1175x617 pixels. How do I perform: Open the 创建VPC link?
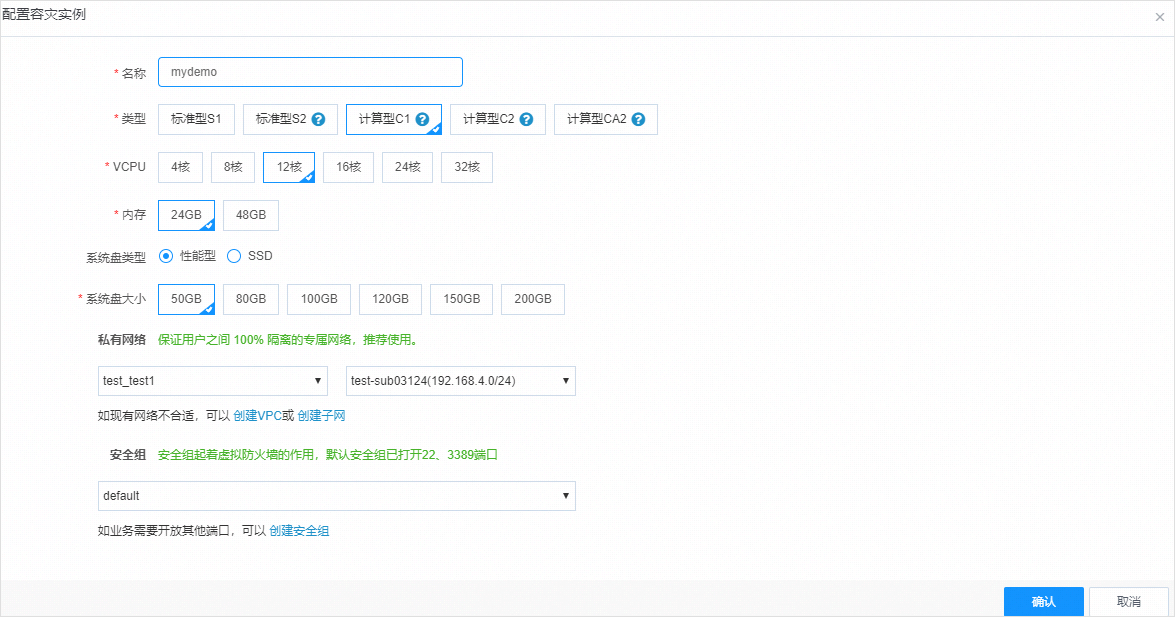coord(255,414)
